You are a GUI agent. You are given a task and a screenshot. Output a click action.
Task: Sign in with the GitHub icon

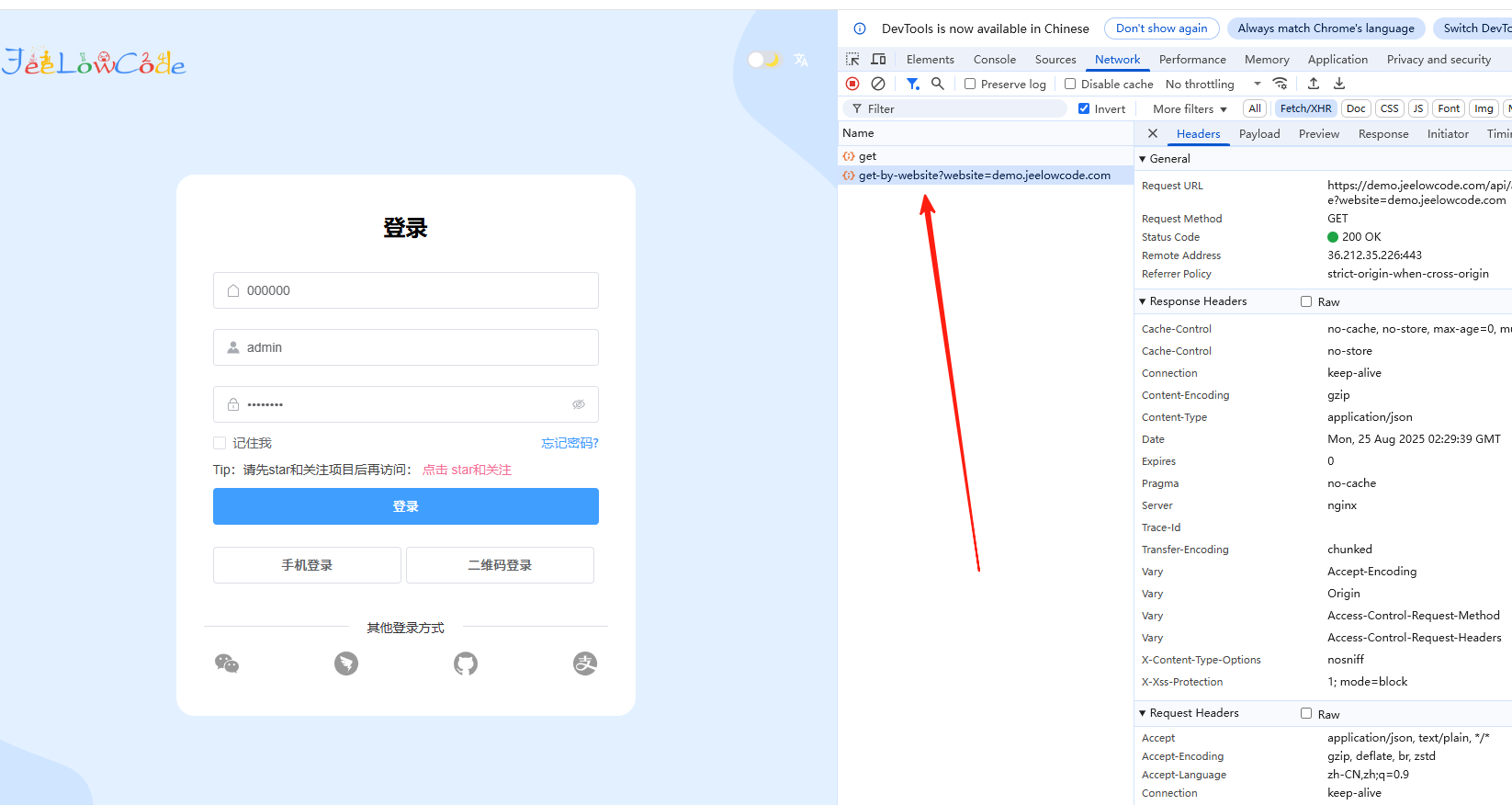tap(466, 663)
